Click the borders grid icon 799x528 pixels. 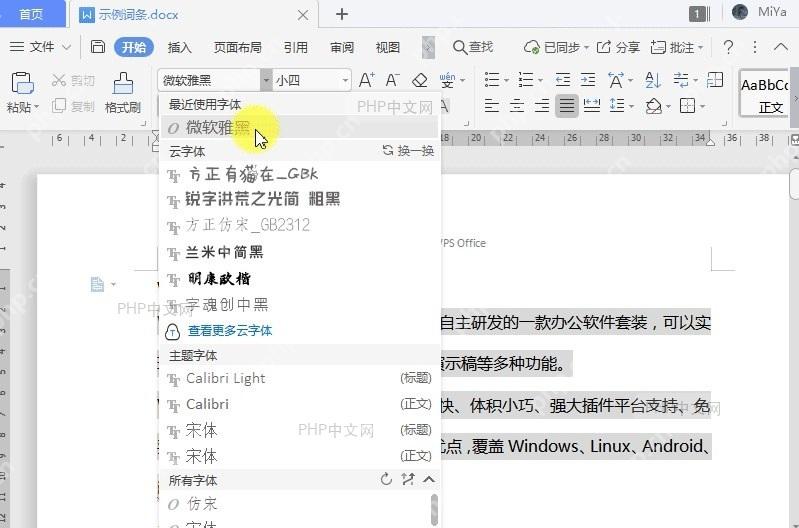click(x=687, y=106)
